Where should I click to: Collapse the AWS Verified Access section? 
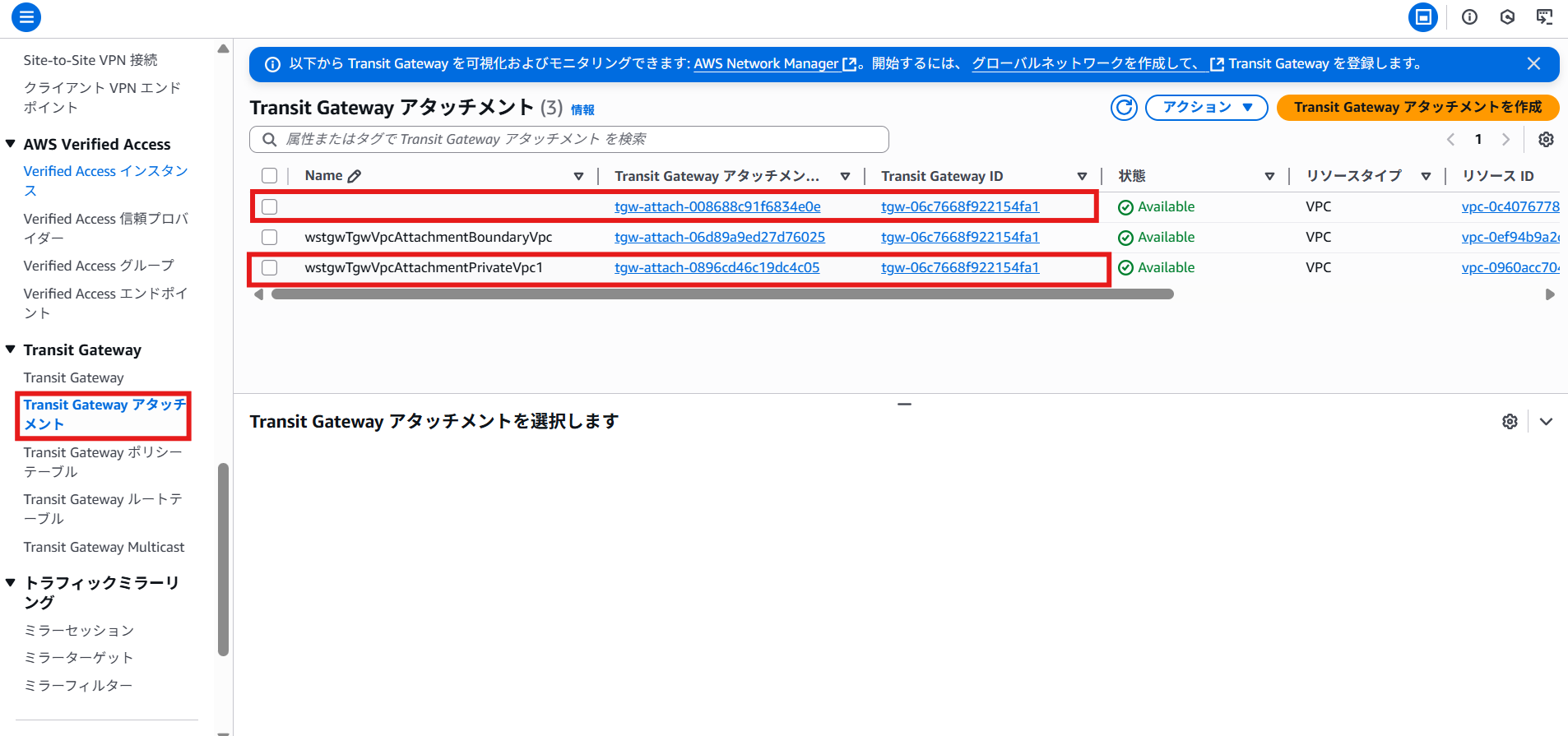pyautogui.click(x=11, y=144)
